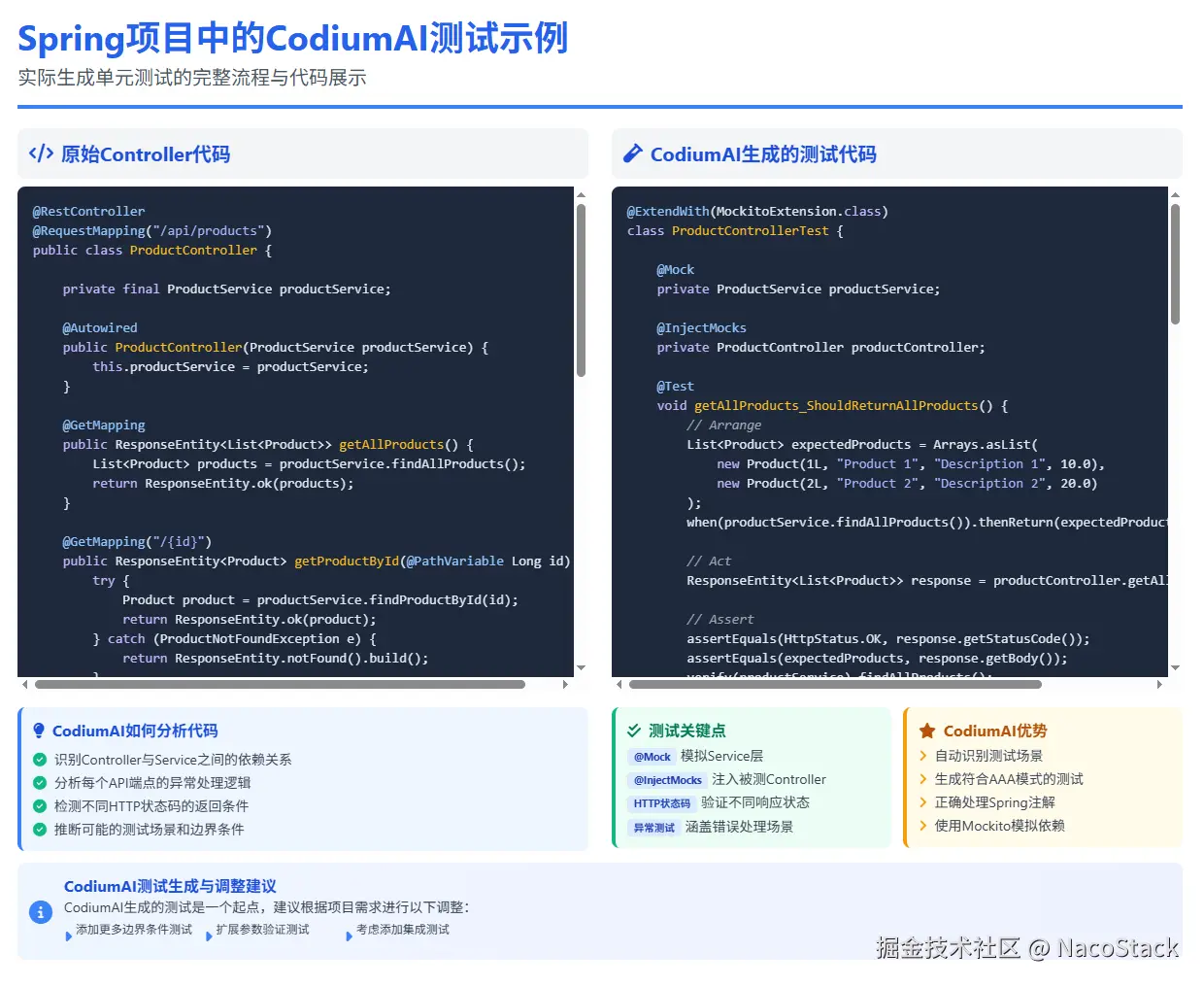Click the Controller code vertical scrollbar thumb
The width and height of the screenshot is (1204, 987).
(581, 290)
